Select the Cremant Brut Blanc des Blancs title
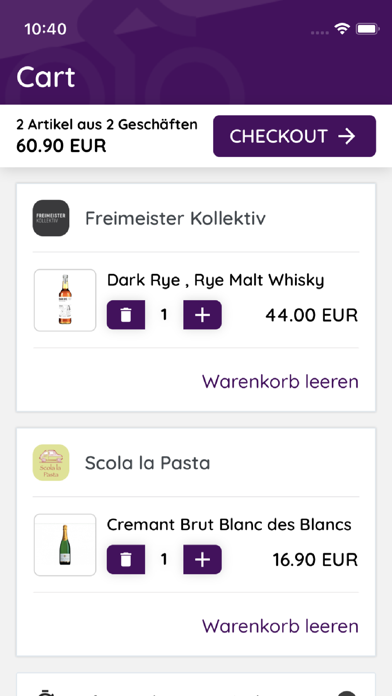This screenshot has height=696, width=392. tap(229, 525)
